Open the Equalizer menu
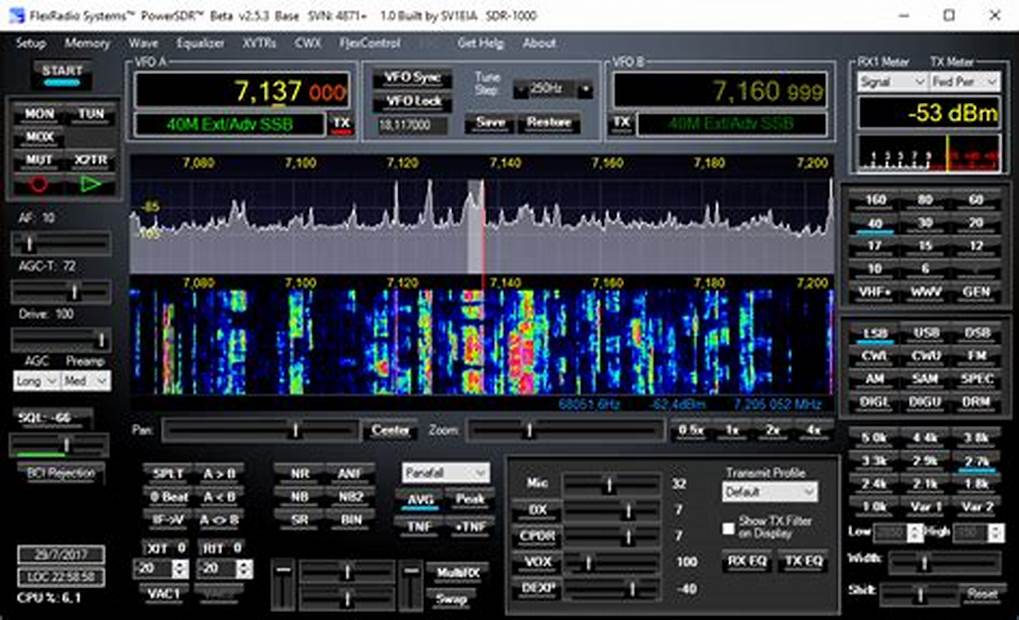1019x620 pixels. click(202, 44)
